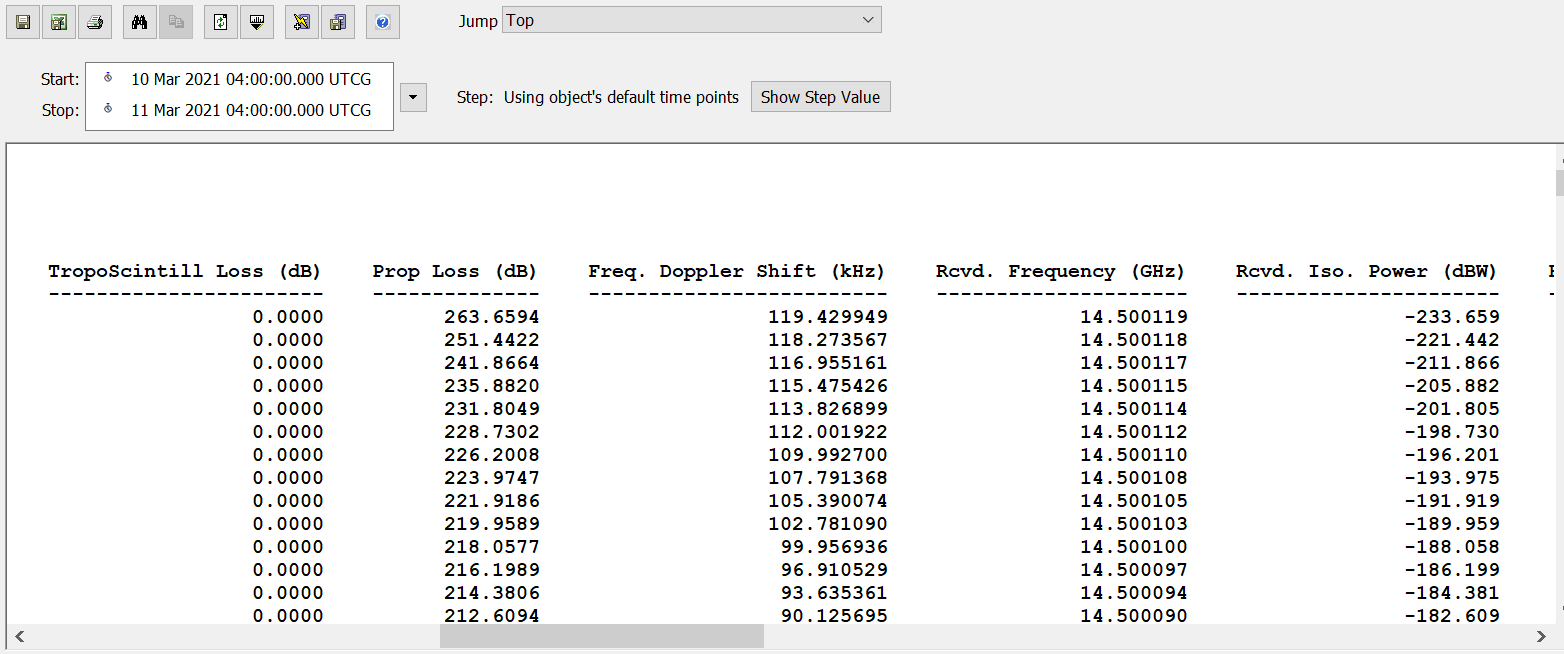Click the horizontal scrollbar left arrow
The height and width of the screenshot is (654, 1564).
point(18,636)
